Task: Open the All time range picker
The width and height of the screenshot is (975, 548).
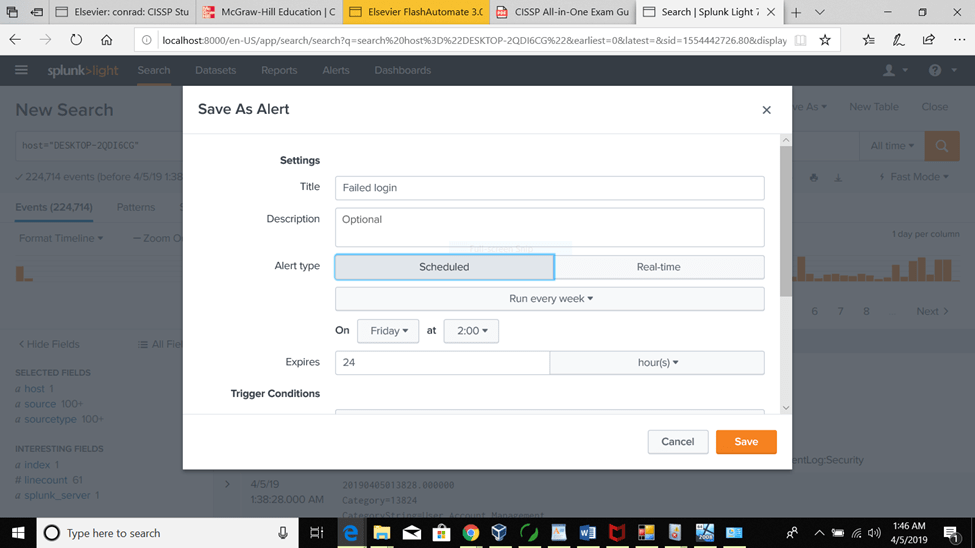Action: [x=892, y=146]
